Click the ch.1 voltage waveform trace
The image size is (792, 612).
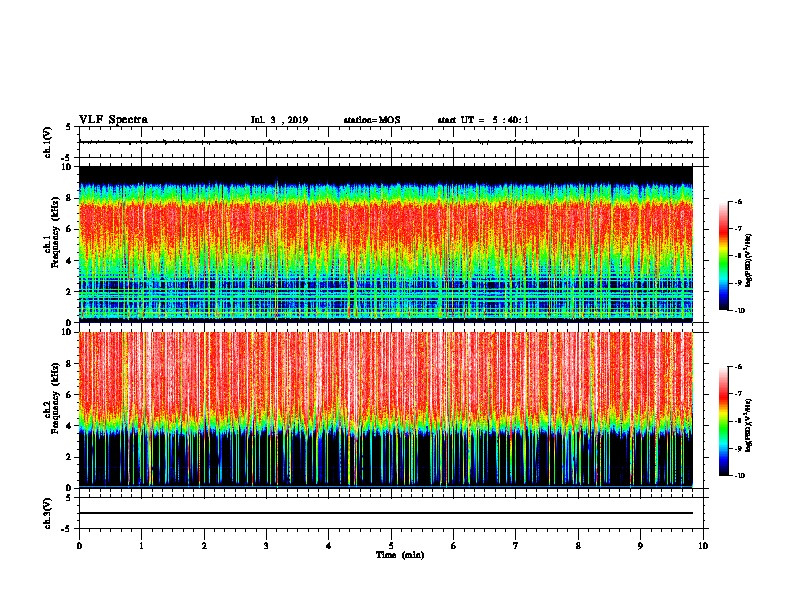pyautogui.click(x=386, y=142)
